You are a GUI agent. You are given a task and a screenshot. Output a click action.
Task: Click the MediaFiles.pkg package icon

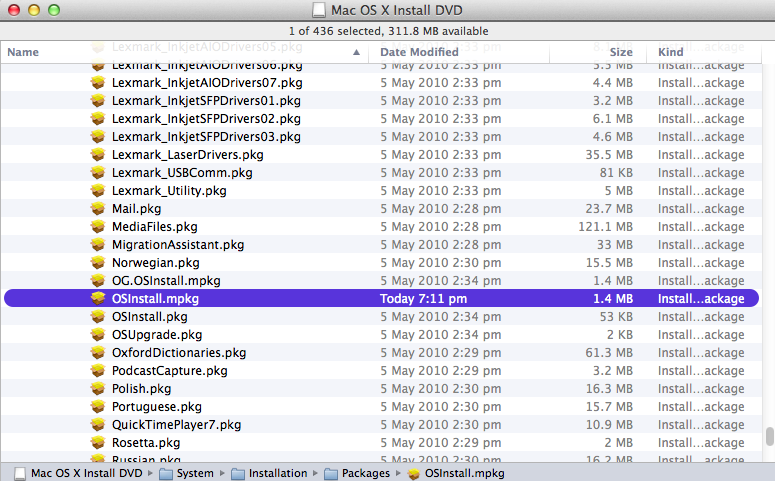[98, 226]
